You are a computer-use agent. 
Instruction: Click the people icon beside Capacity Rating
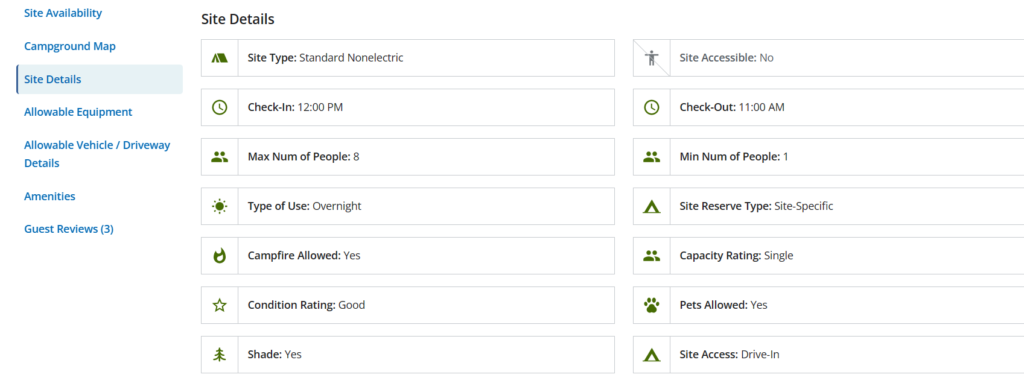(652, 256)
